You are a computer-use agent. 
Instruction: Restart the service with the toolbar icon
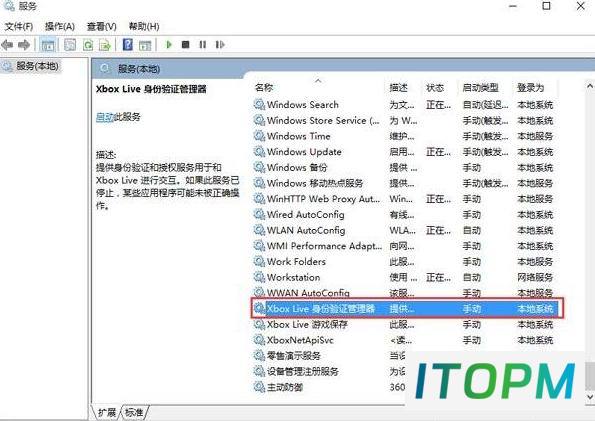click(x=220, y=45)
